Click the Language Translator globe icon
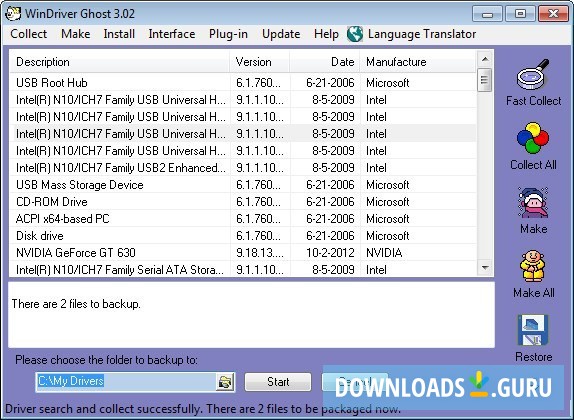Image resolution: width=574 pixels, height=420 pixels. click(x=355, y=34)
